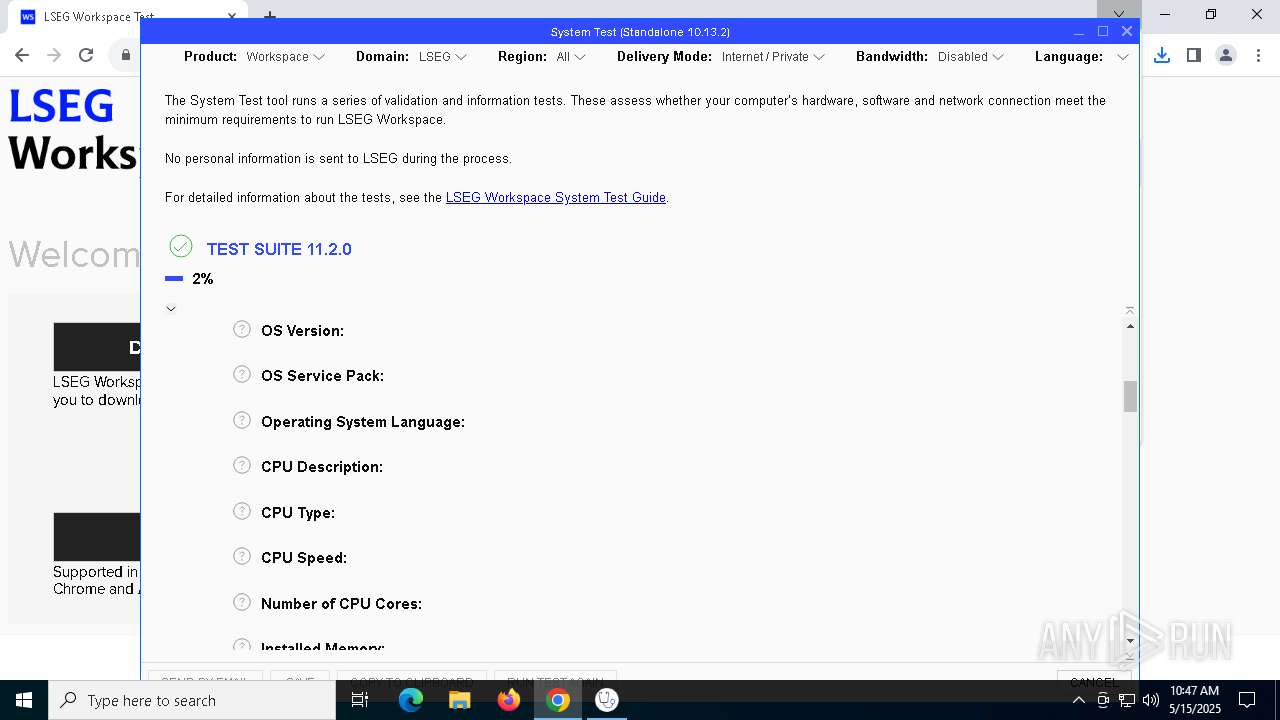Open Delivery Mode dropdown Internet / Private

(773, 57)
